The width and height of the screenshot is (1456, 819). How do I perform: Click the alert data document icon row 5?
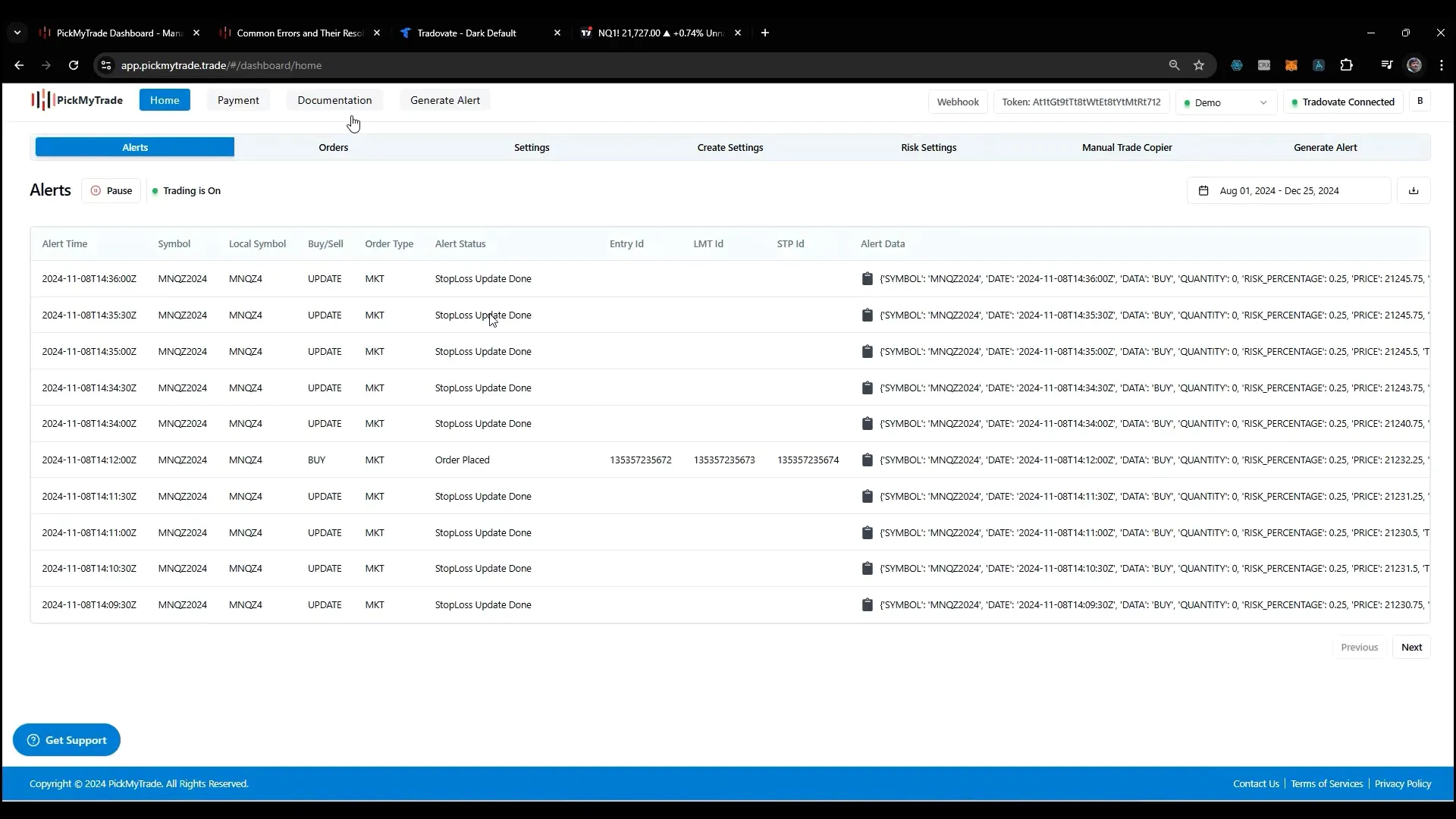(867, 423)
